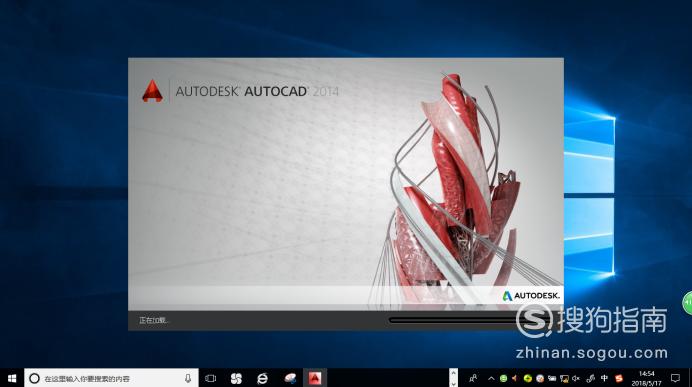Click the drive device tray icon
Screen dimensions: 692x387
(552, 378)
